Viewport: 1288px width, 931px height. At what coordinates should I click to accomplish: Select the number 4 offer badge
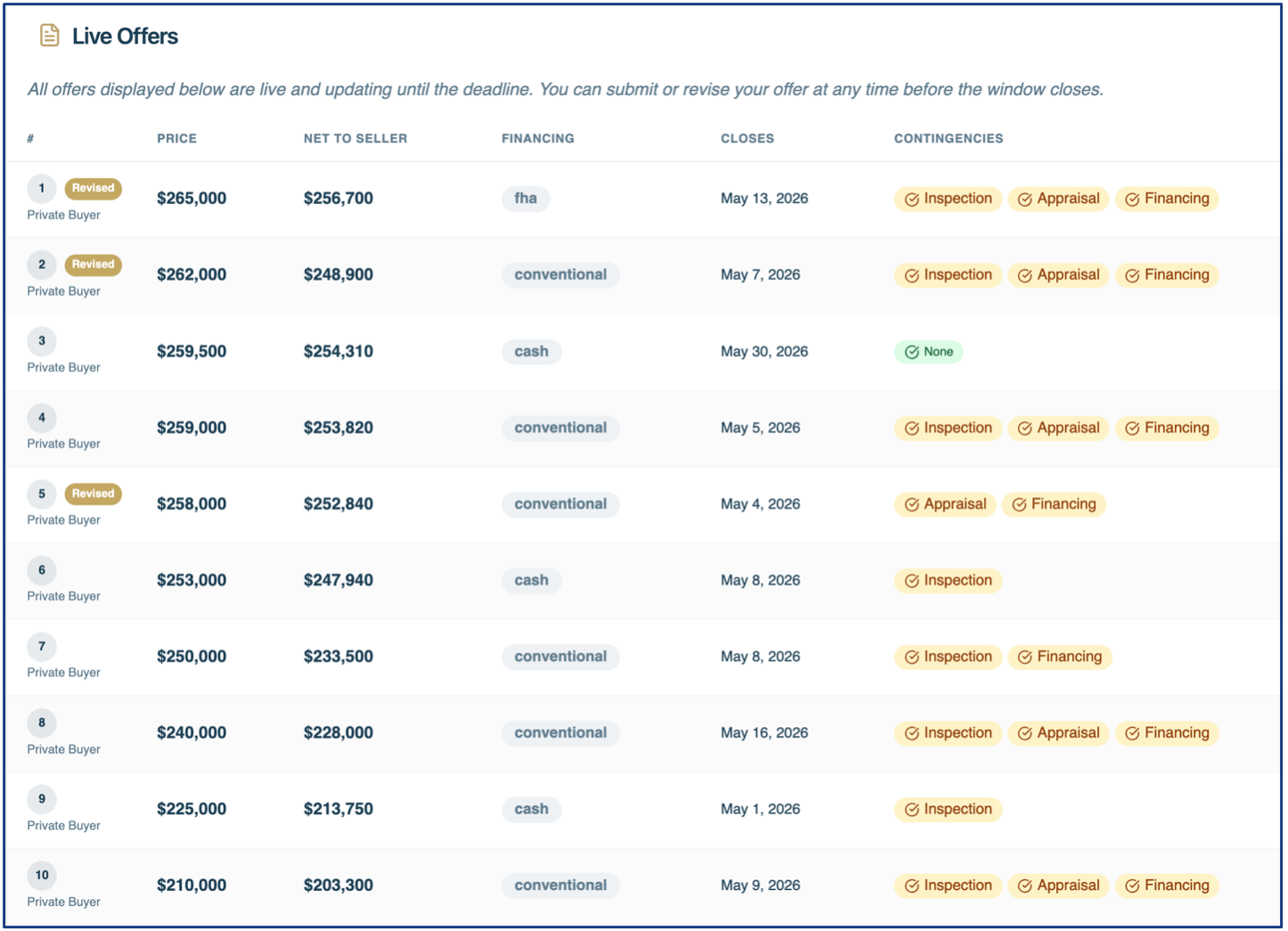click(42, 417)
